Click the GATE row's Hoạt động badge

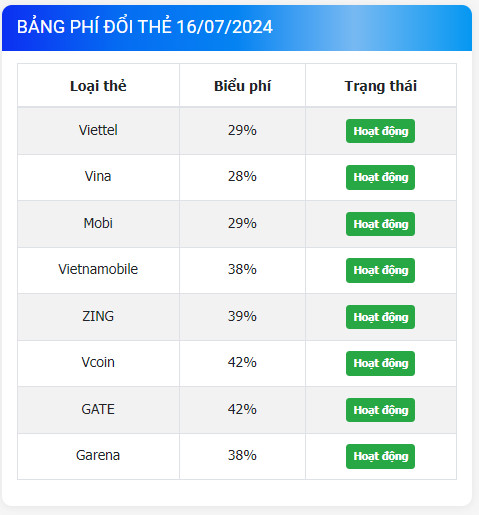tap(380, 410)
